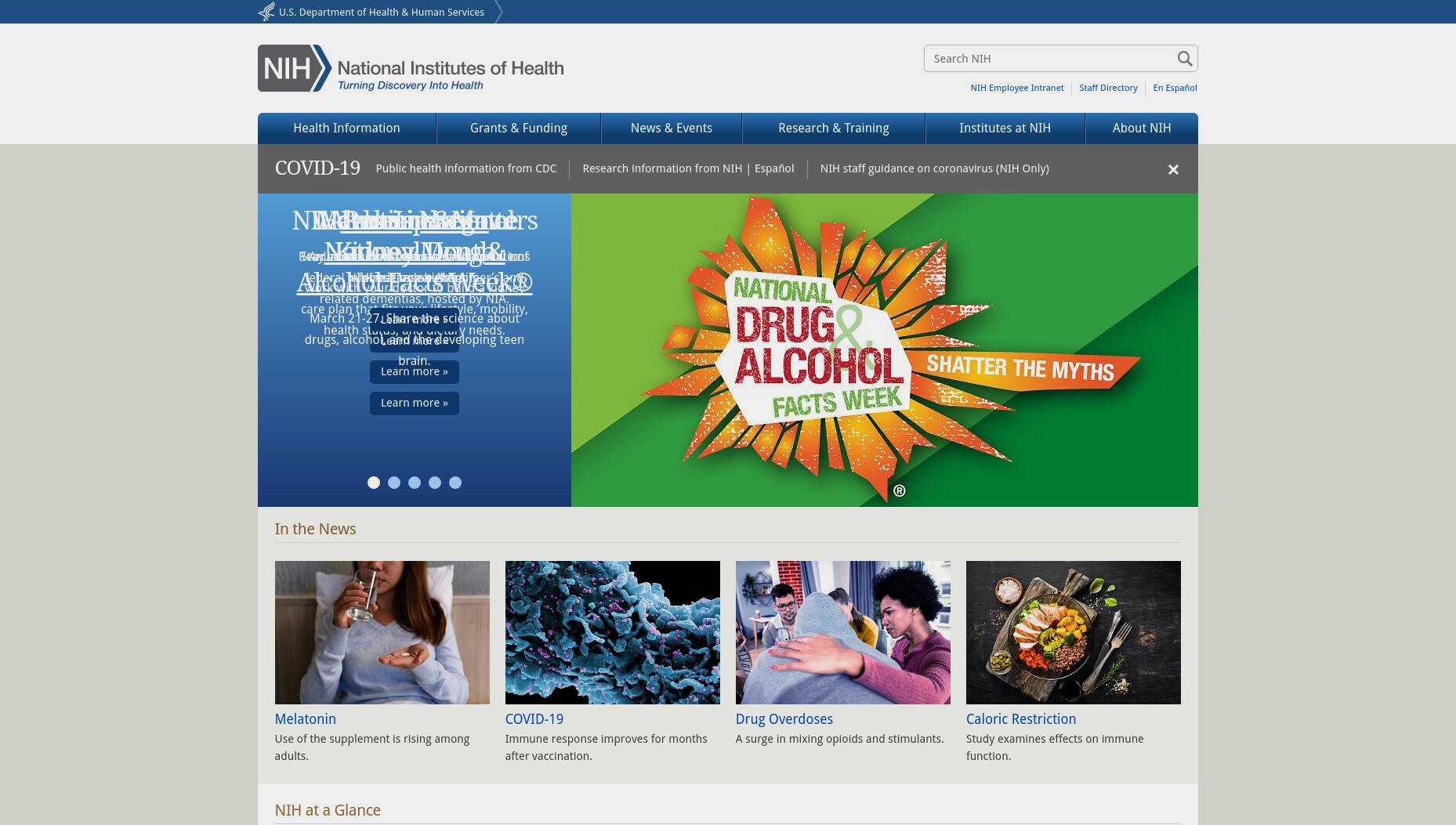Select the second carousel slide dot
1456x825 pixels.
click(x=394, y=483)
